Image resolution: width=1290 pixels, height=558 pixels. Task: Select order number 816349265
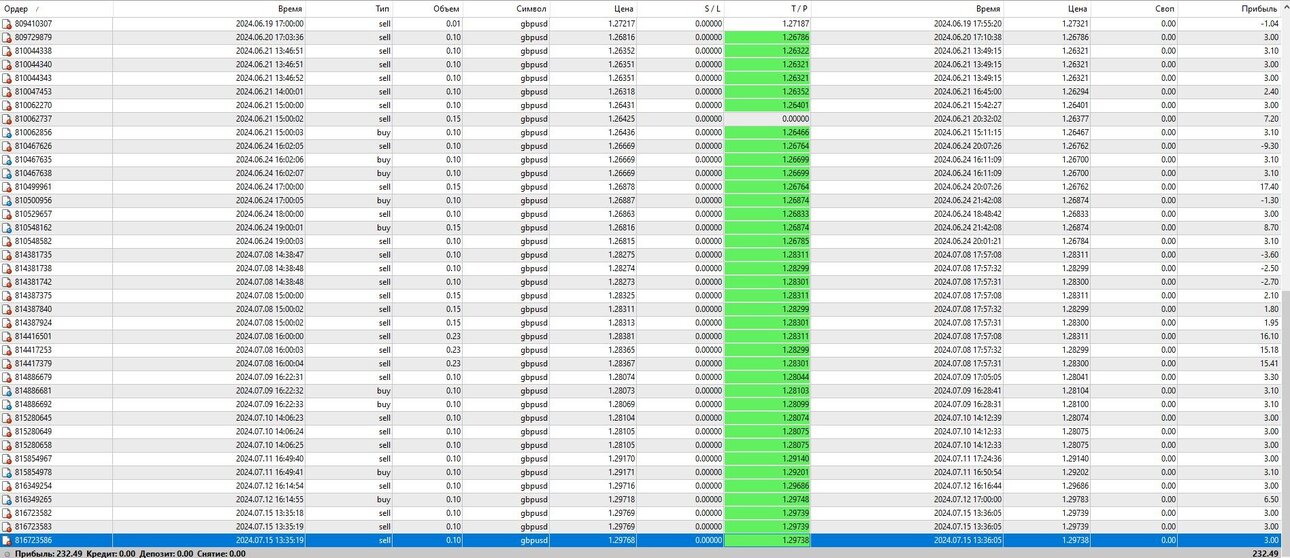(33, 499)
